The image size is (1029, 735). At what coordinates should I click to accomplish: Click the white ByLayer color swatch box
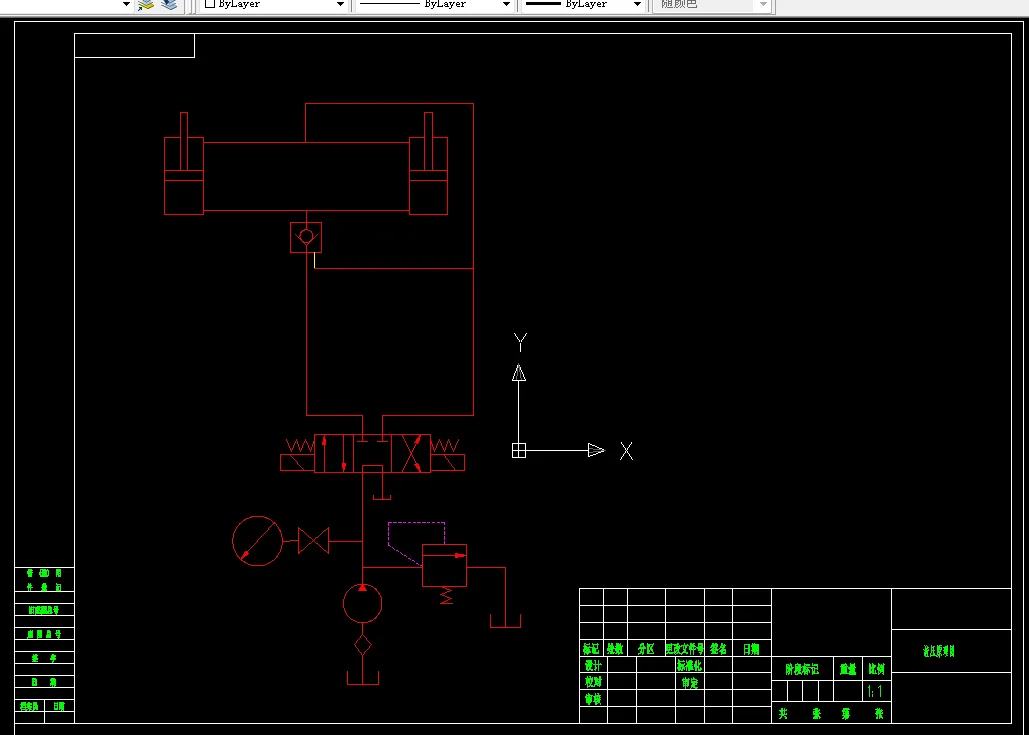click(x=210, y=3)
